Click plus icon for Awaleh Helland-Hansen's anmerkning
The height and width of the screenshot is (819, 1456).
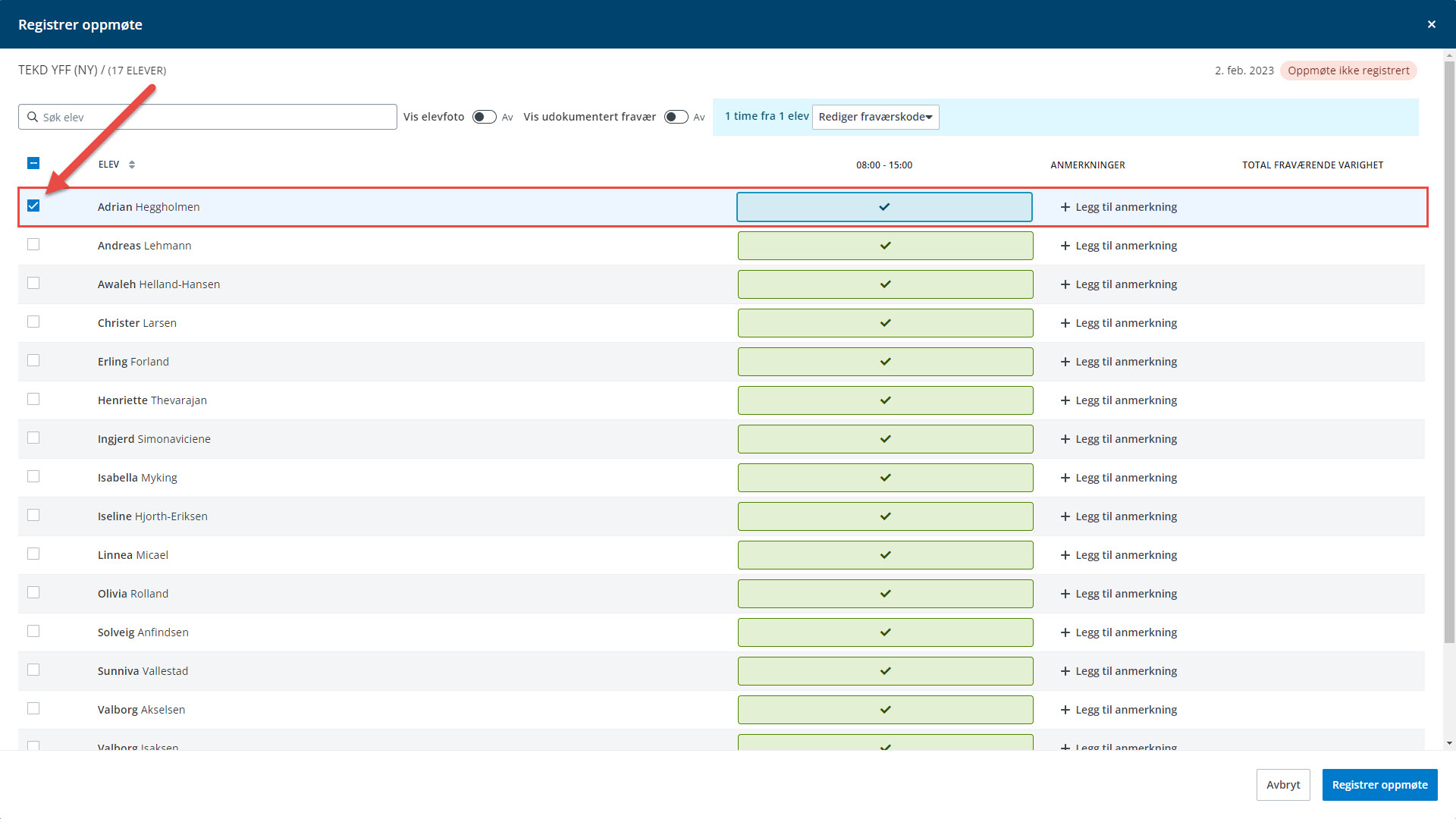click(1065, 284)
